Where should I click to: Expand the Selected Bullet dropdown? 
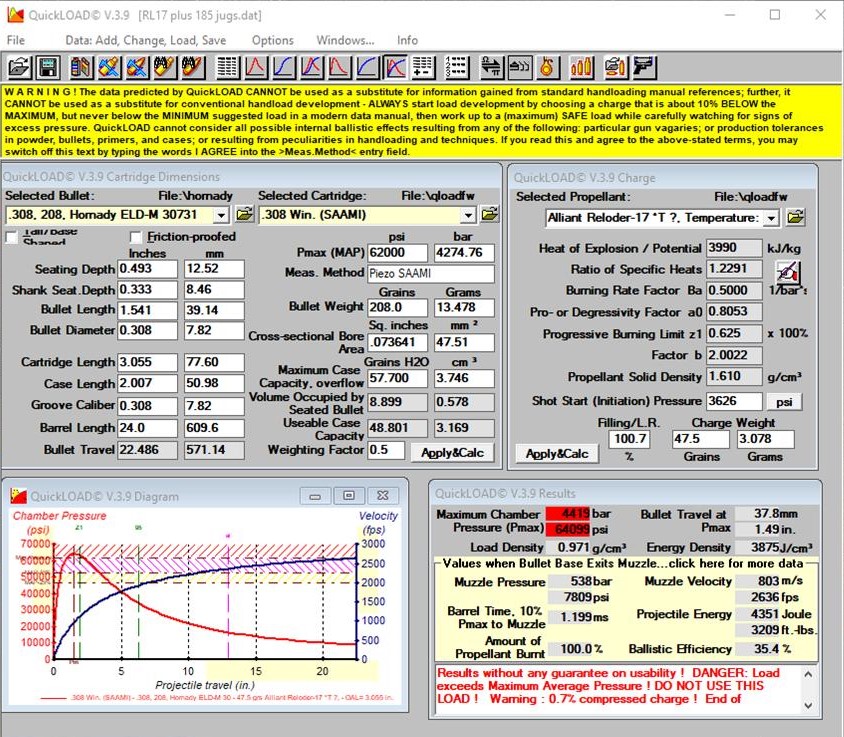click(x=222, y=214)
